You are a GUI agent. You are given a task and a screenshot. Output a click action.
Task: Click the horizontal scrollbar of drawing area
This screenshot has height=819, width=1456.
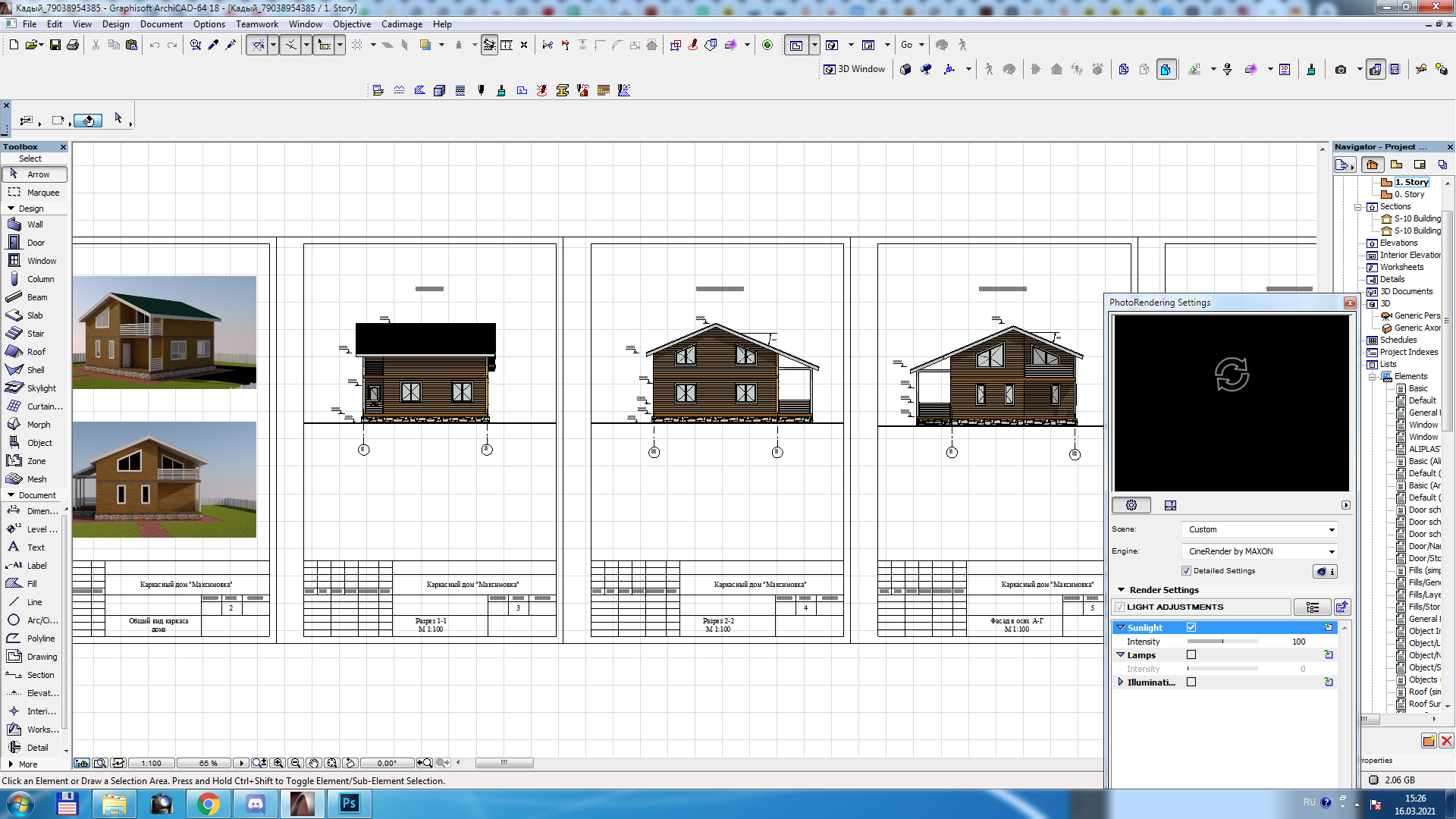coord(504,763)
